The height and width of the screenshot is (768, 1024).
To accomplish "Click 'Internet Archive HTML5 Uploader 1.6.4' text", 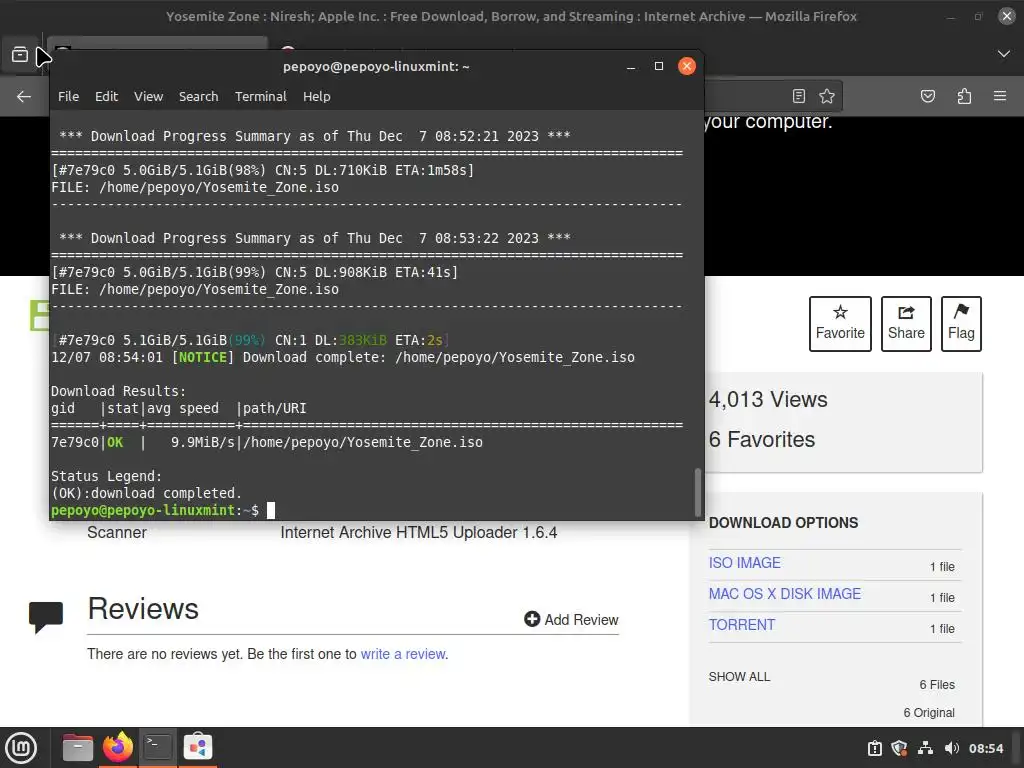I will tap(419, 532).
